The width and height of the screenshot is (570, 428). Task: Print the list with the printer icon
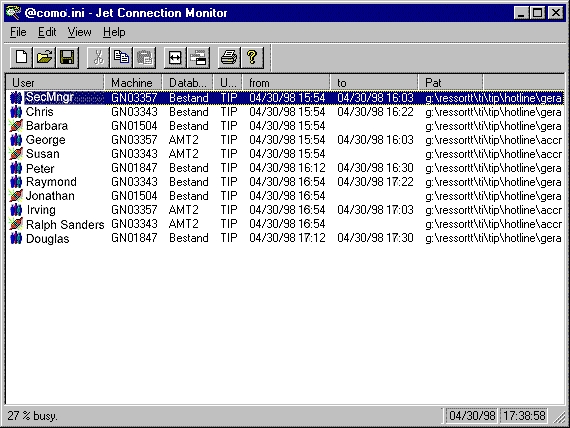(x=229, y=57)
